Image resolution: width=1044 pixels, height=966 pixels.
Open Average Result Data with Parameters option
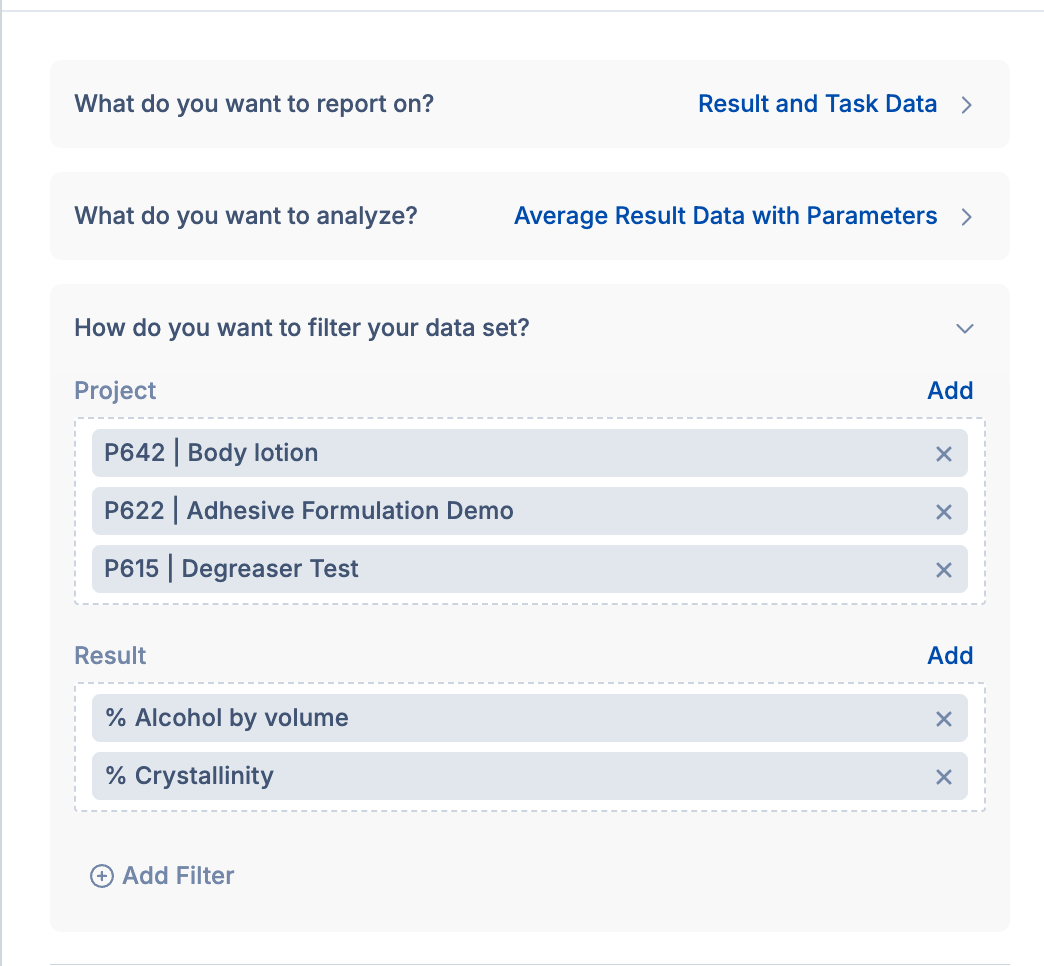725,216
